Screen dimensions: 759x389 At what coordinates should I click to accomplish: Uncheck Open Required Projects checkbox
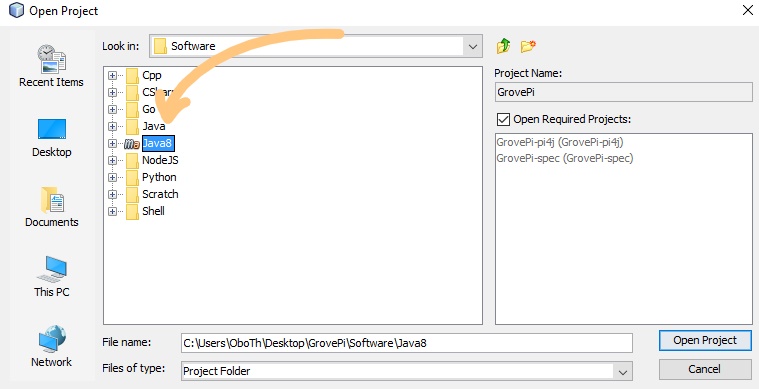coord(503,119)
